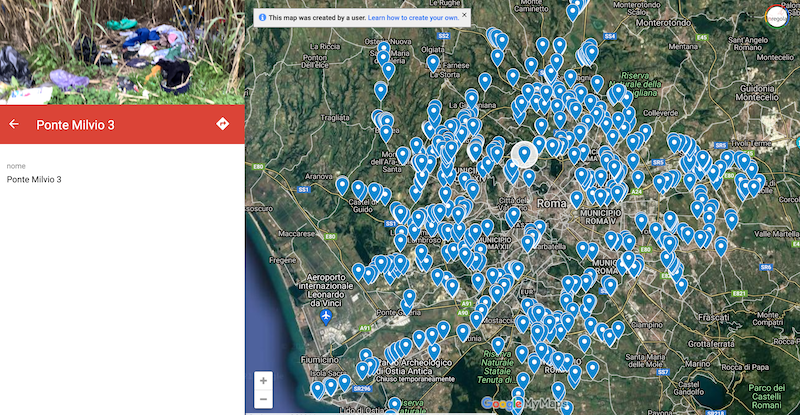Open the profile avatar at top right

point(777,17)
